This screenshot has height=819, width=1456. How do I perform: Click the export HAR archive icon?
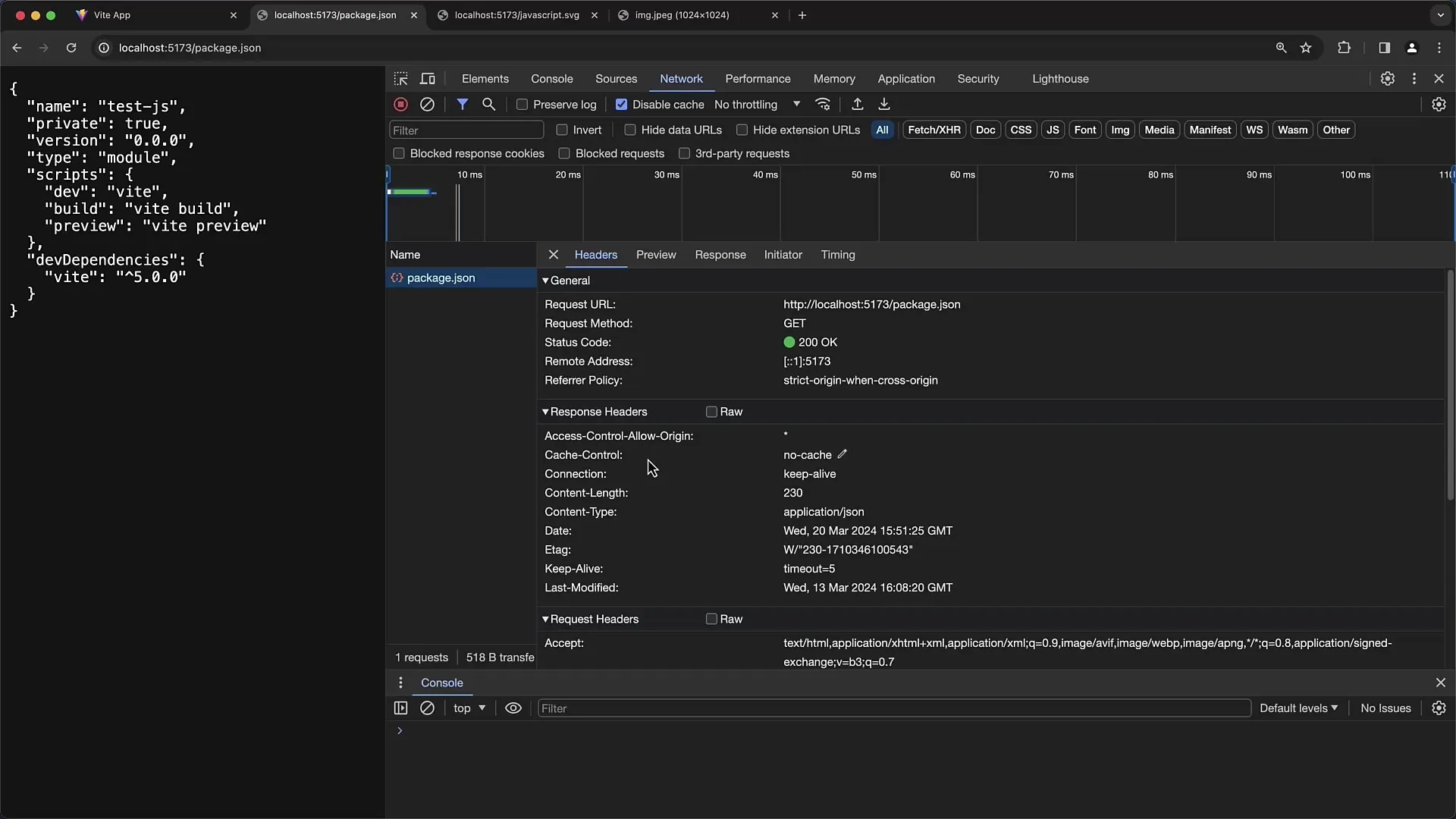click(x=883, y=104)
